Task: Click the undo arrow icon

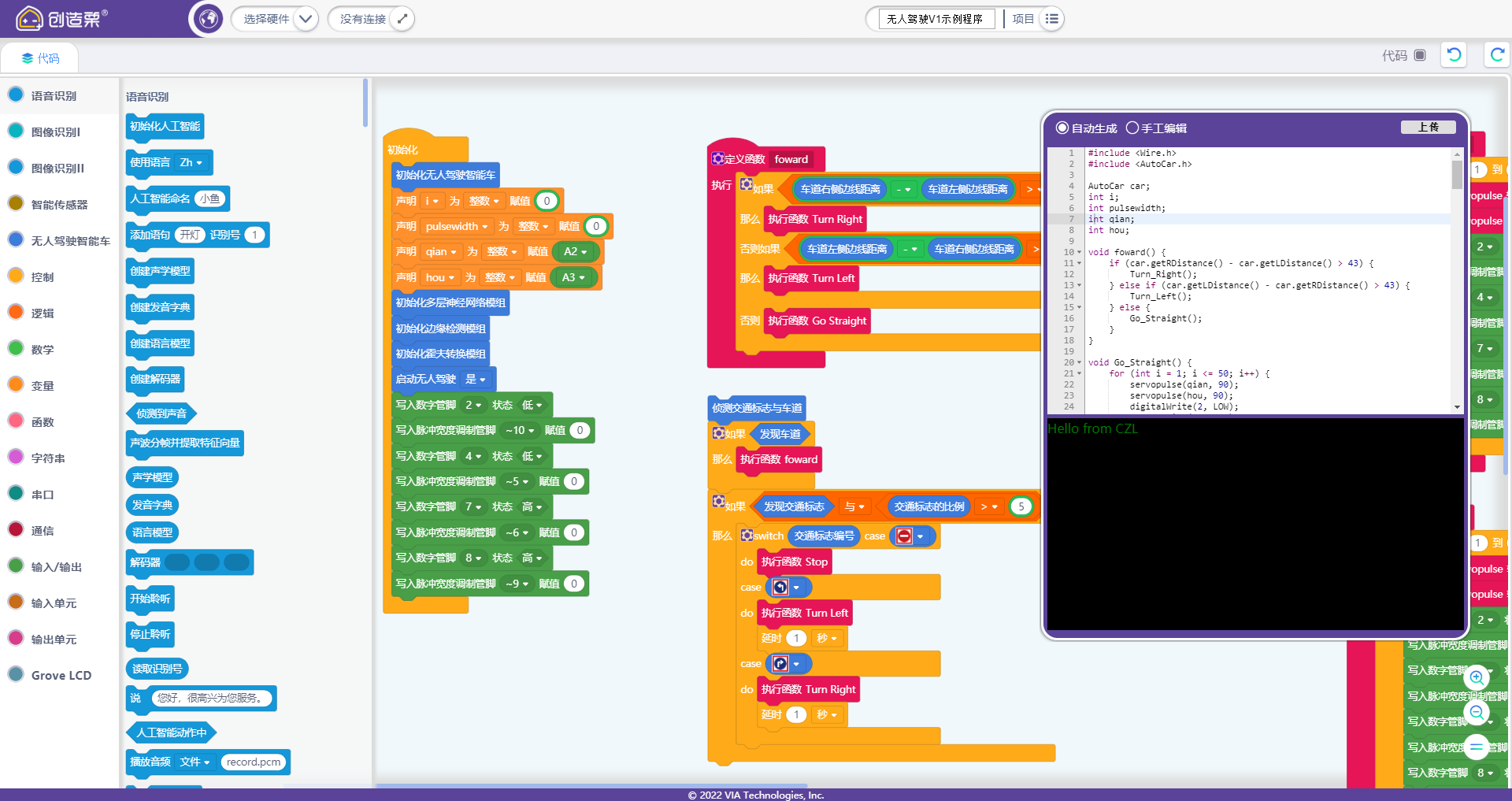Action: pyautogui.click(x=1454, y=54)
